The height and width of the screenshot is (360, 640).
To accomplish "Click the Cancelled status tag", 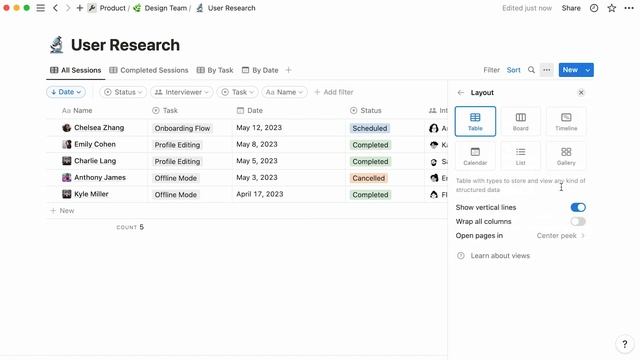I will [369, 178].
